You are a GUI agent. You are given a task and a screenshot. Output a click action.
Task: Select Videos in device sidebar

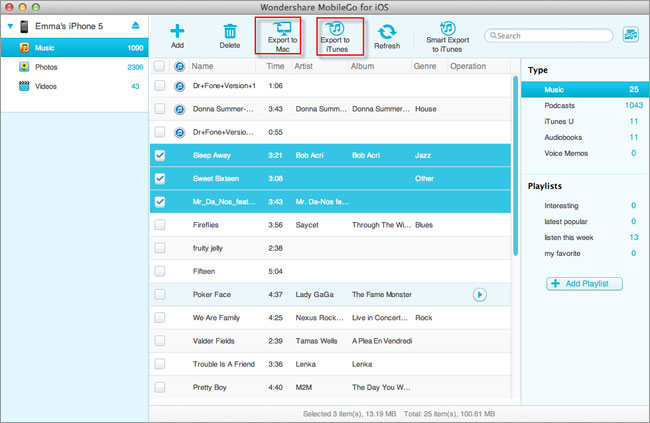tap(75, 86)
